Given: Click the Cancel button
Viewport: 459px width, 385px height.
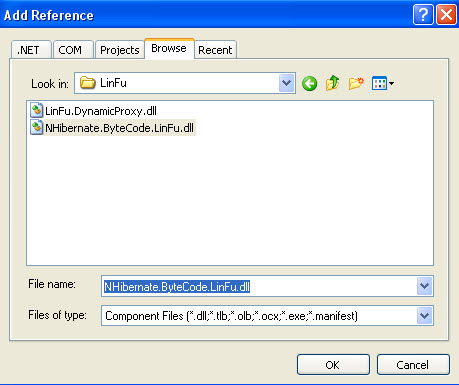Looking at the screenshot, I should pos(413,365).
